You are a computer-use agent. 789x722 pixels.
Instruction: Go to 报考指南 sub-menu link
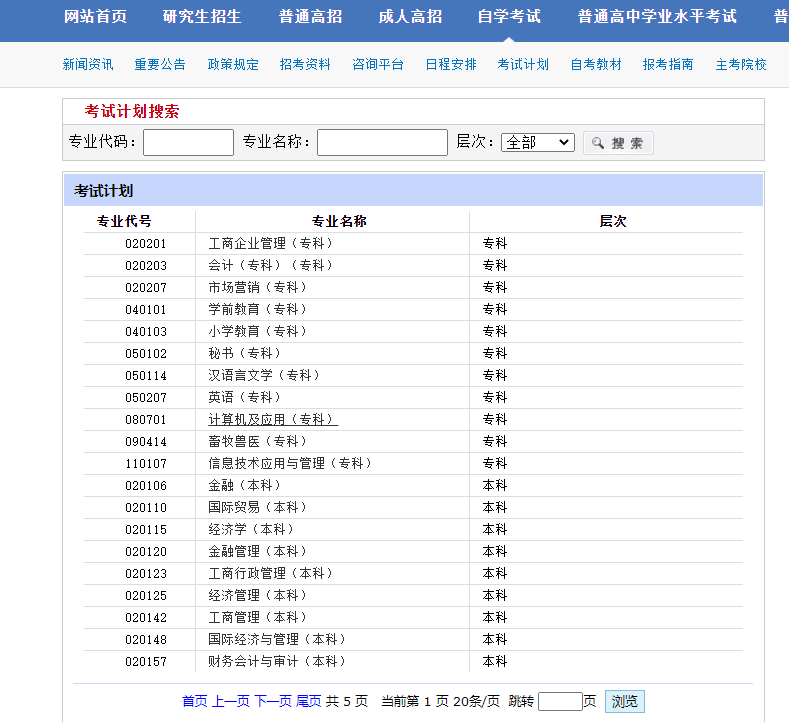pos(668,64)
